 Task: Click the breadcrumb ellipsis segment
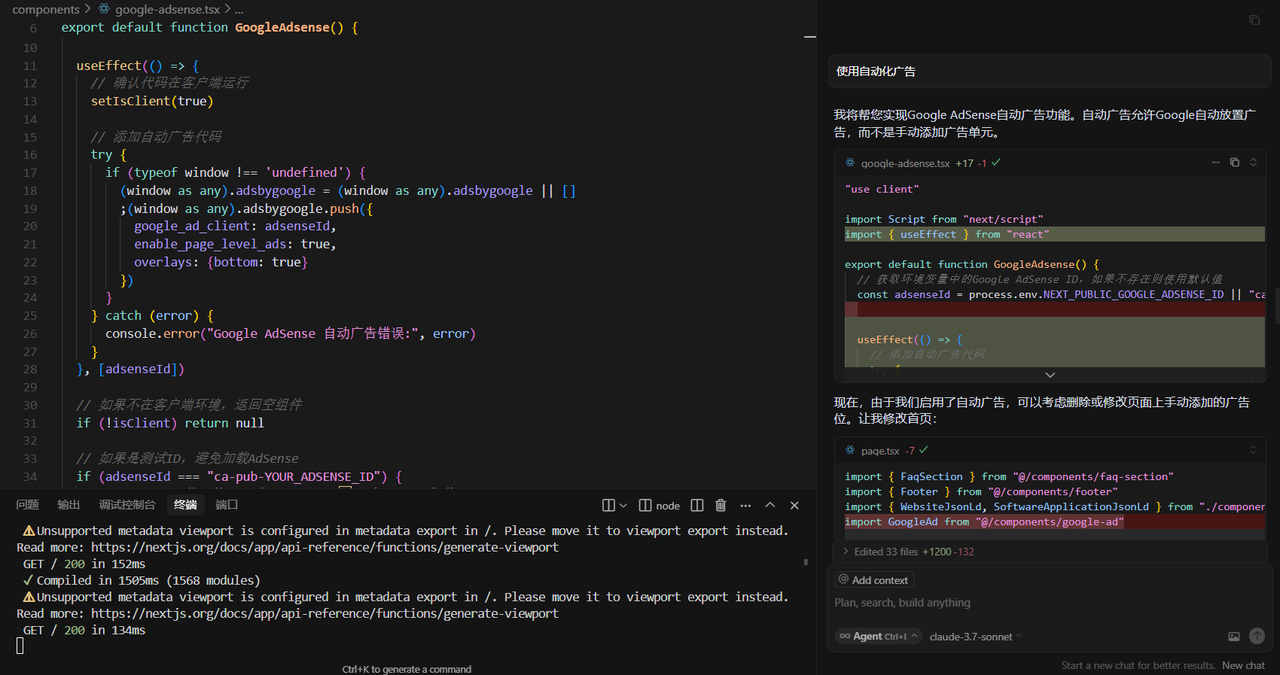[x=238, y=9]
